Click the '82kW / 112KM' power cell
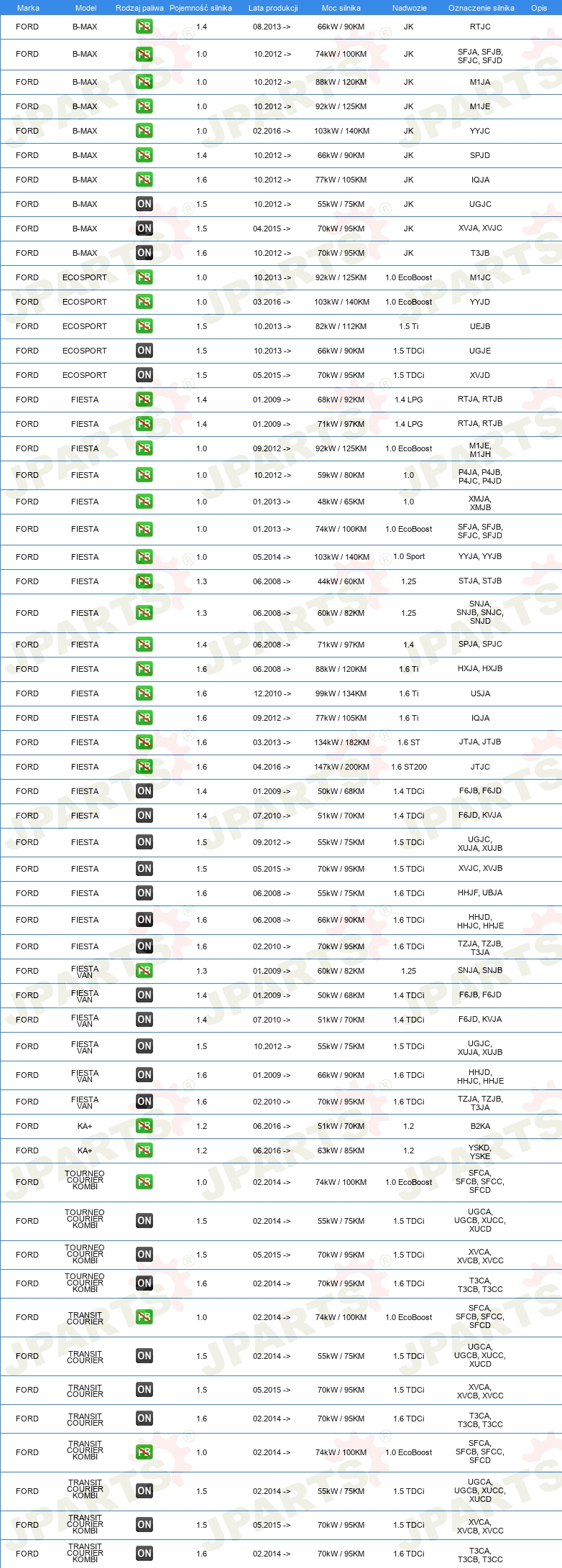562x1568 pixels. click(341, 326)
